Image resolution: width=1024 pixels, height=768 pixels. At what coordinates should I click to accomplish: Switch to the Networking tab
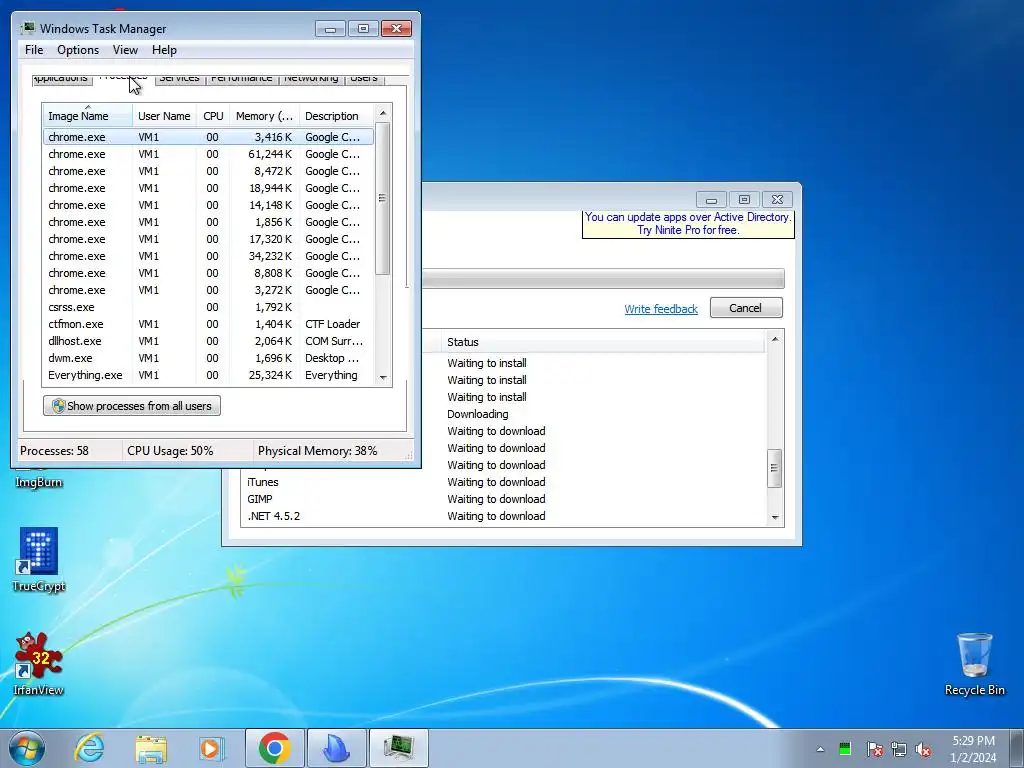coord(311,78)
